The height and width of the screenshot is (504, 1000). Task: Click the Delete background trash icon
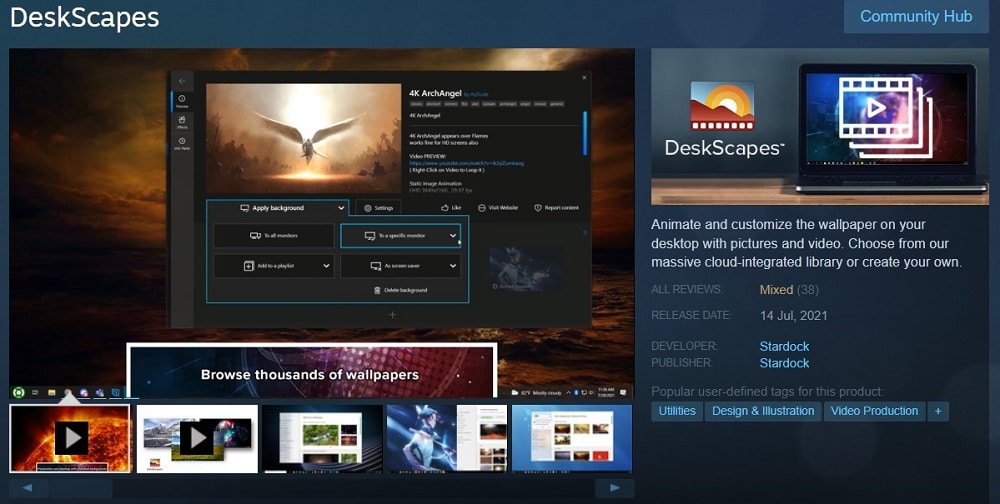click(377, 290)
